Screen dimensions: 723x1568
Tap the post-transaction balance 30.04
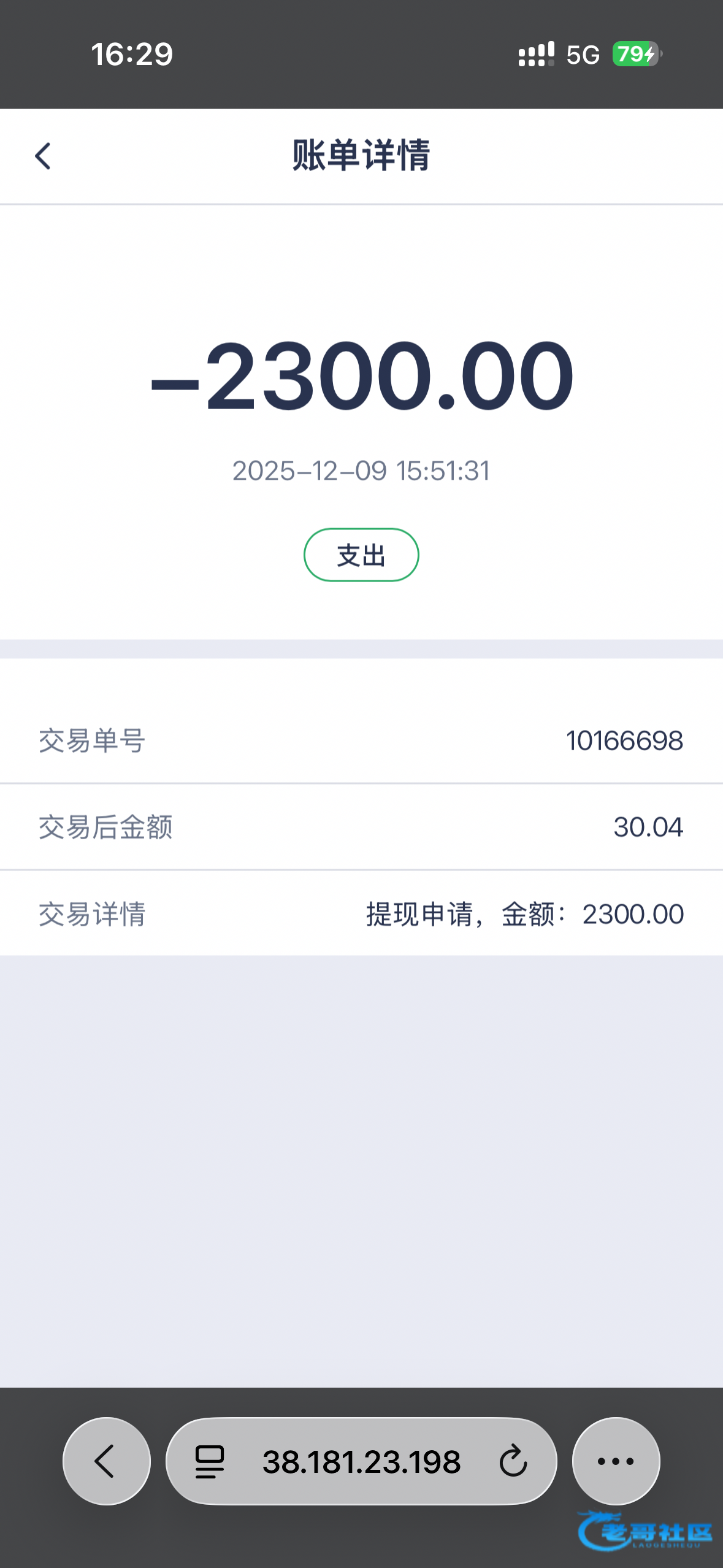click(x=648, y=827)
